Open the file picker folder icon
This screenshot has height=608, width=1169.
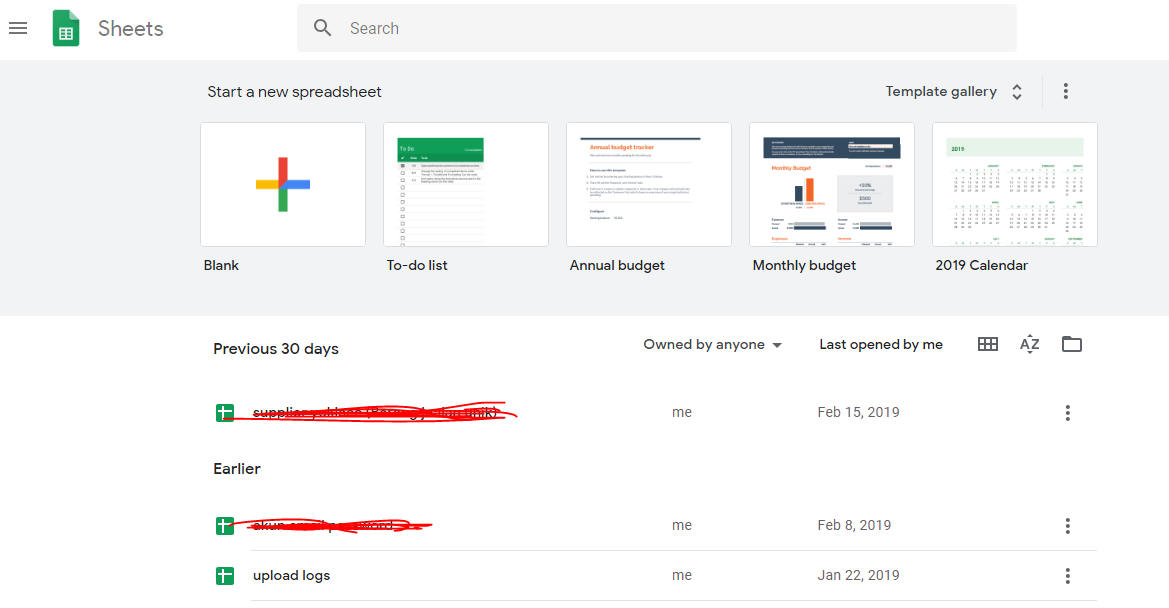[x=1071, y=344]
